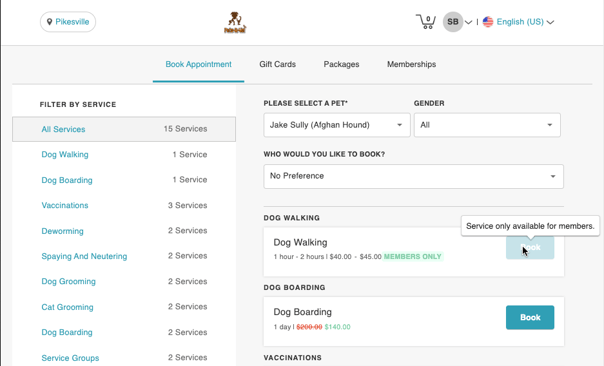604x366 pixels.
Task: Switch to Book Appointment tab
Action: point(198,64)
